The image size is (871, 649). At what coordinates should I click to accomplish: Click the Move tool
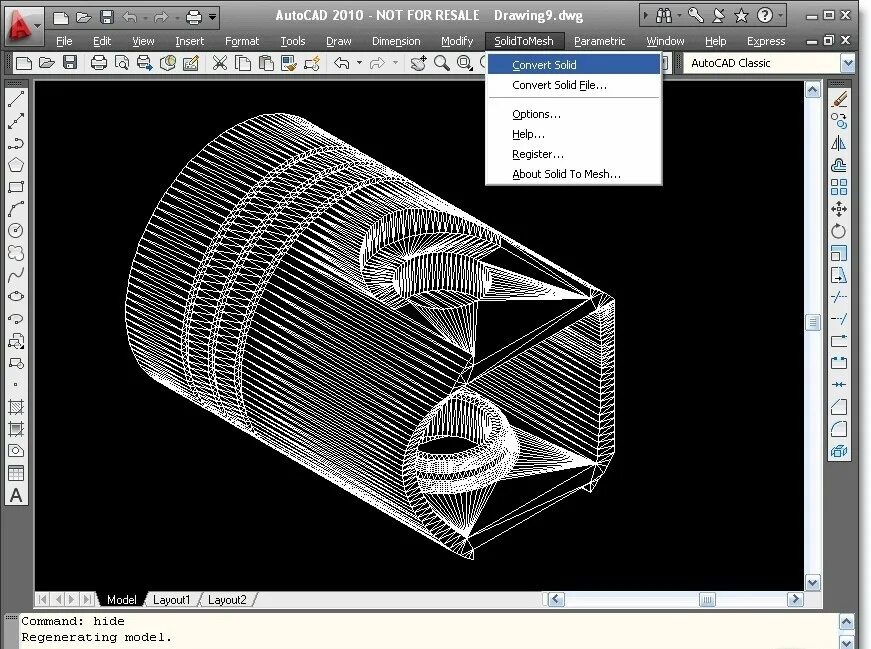pyautogui.click(x=839, y=209)
